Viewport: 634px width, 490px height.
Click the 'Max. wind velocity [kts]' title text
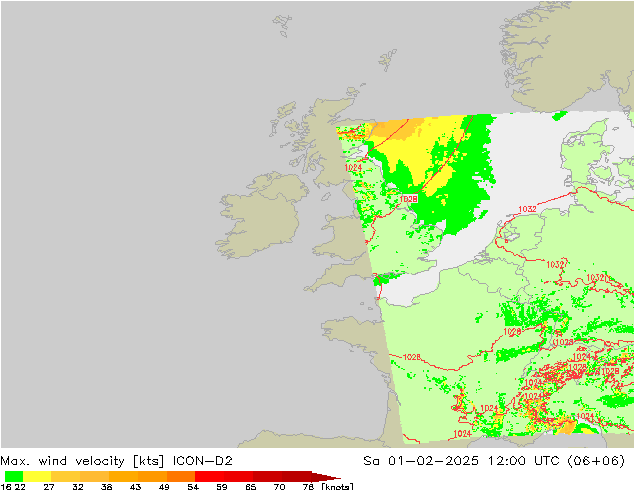point(82,461)
